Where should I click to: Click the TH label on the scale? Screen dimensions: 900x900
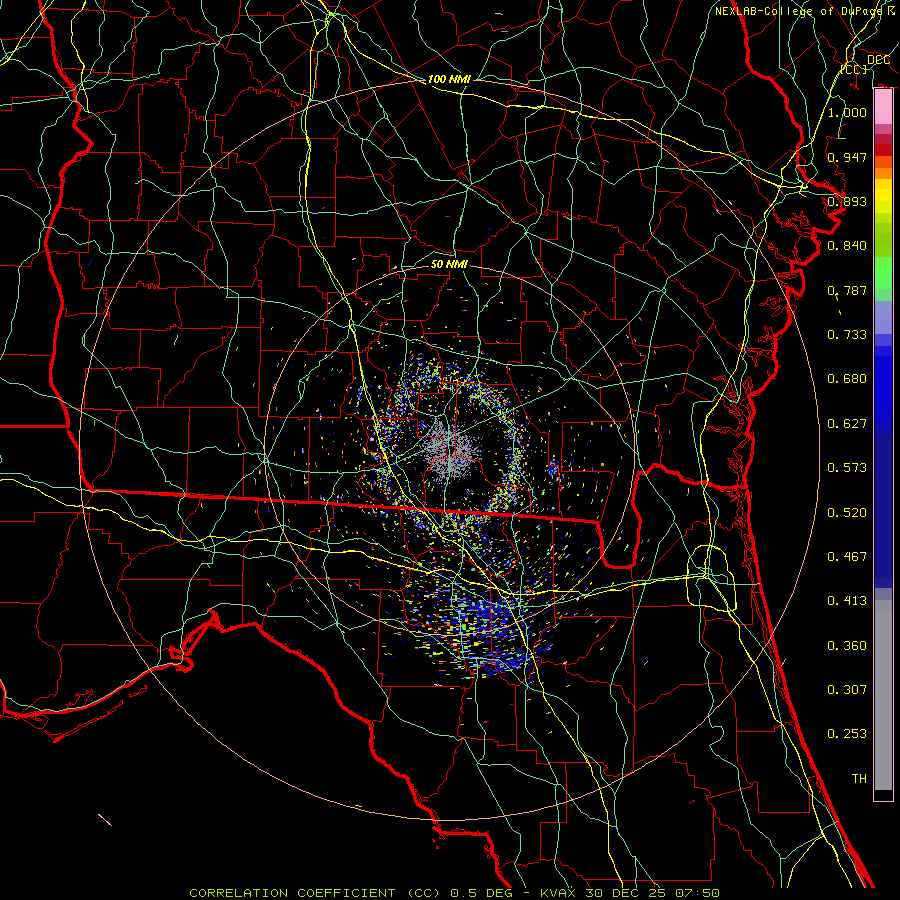click(859, 779)
